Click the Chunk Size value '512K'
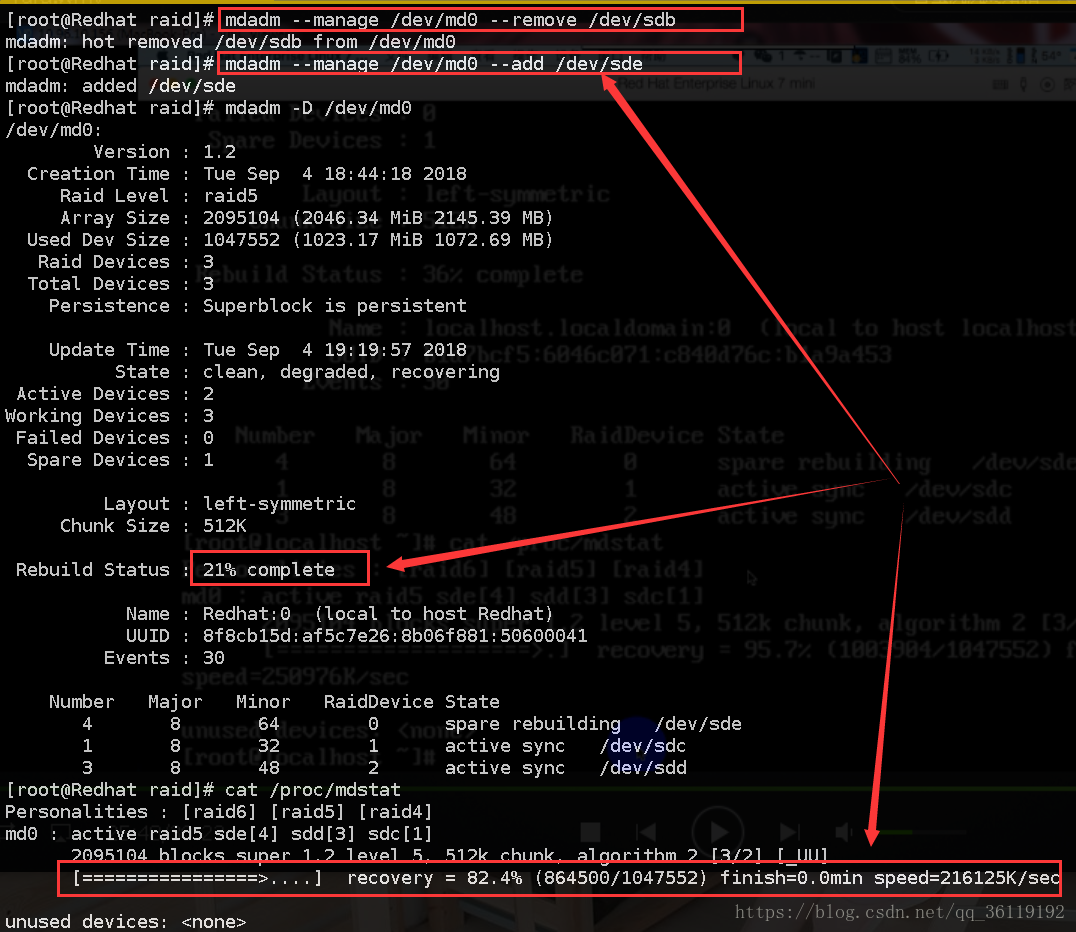1076x932 pixels. [x=225, y=525]
